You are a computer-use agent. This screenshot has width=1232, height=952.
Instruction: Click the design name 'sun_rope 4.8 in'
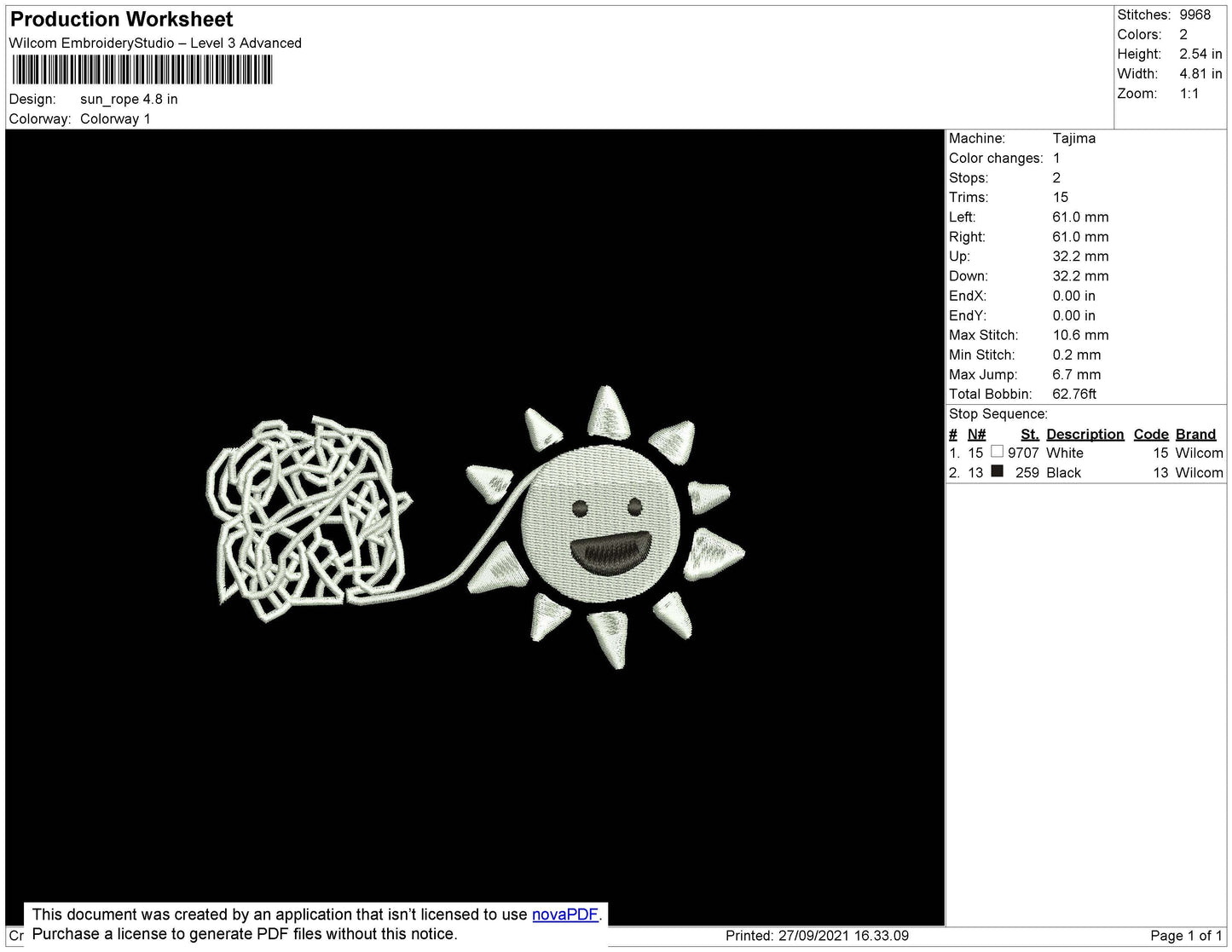pyautogui.click(x=129, y=99)
